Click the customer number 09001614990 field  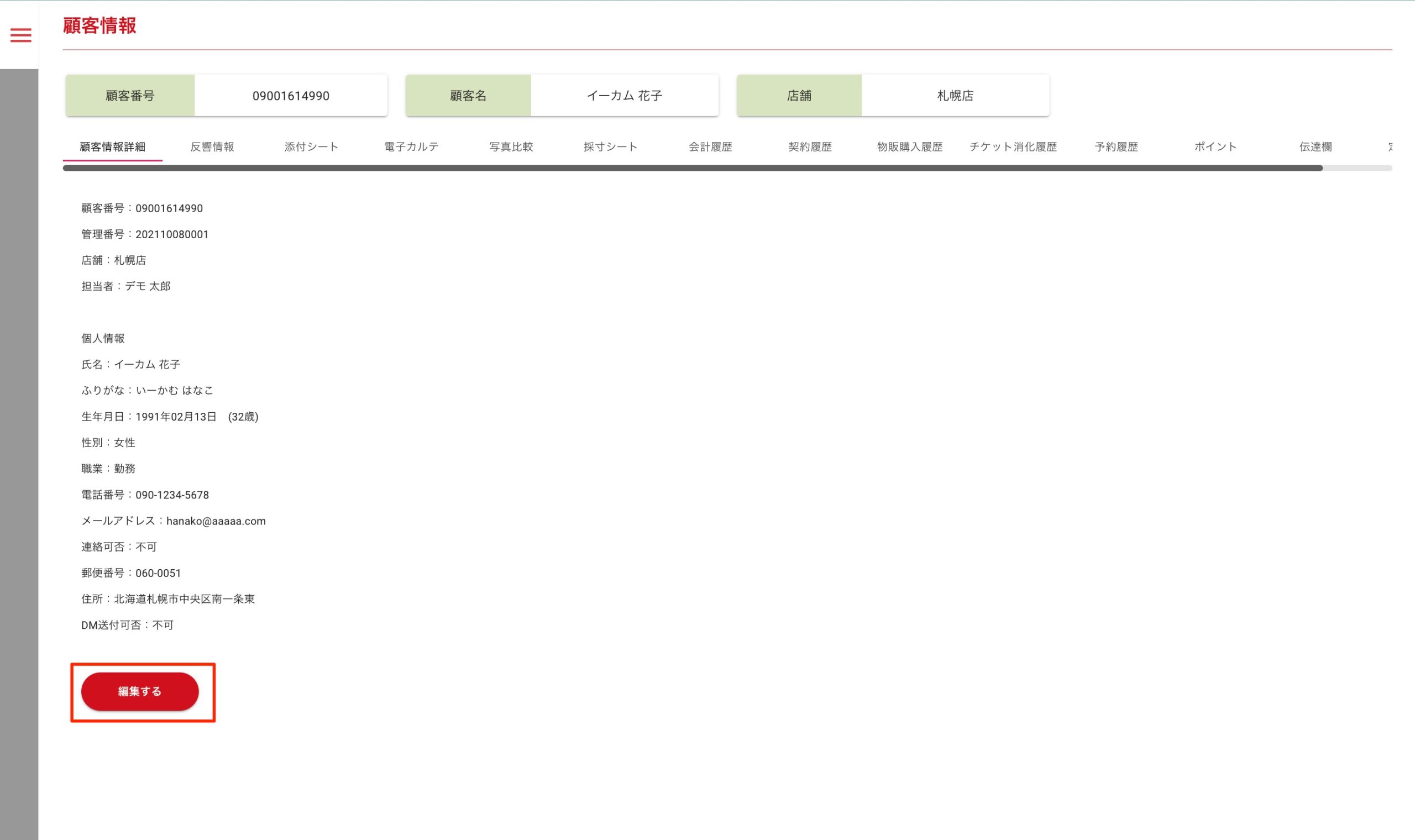291,96
